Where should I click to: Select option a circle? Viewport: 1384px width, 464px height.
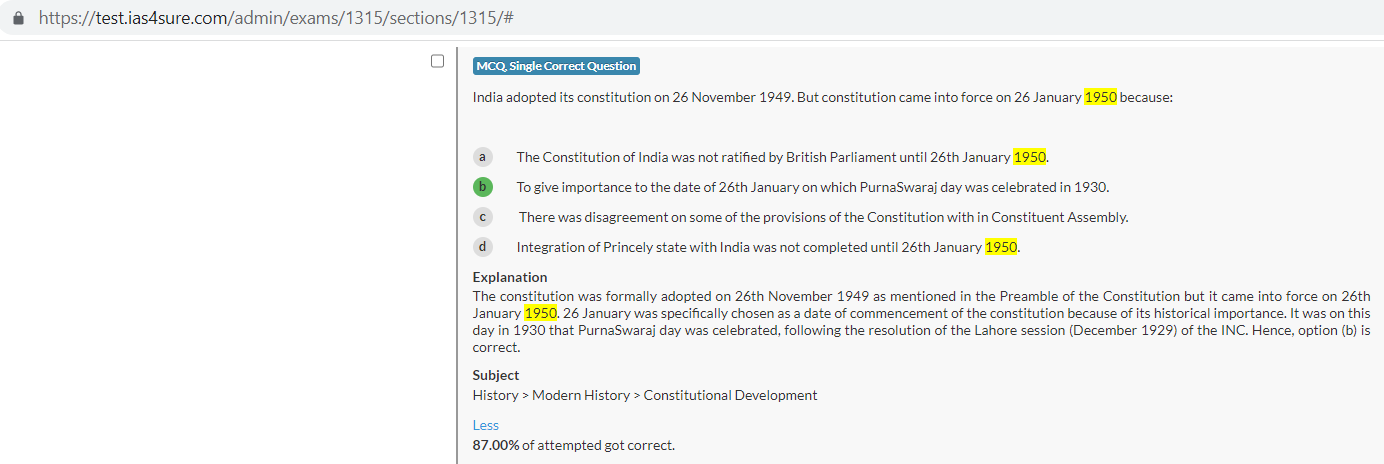pos(483,157)
